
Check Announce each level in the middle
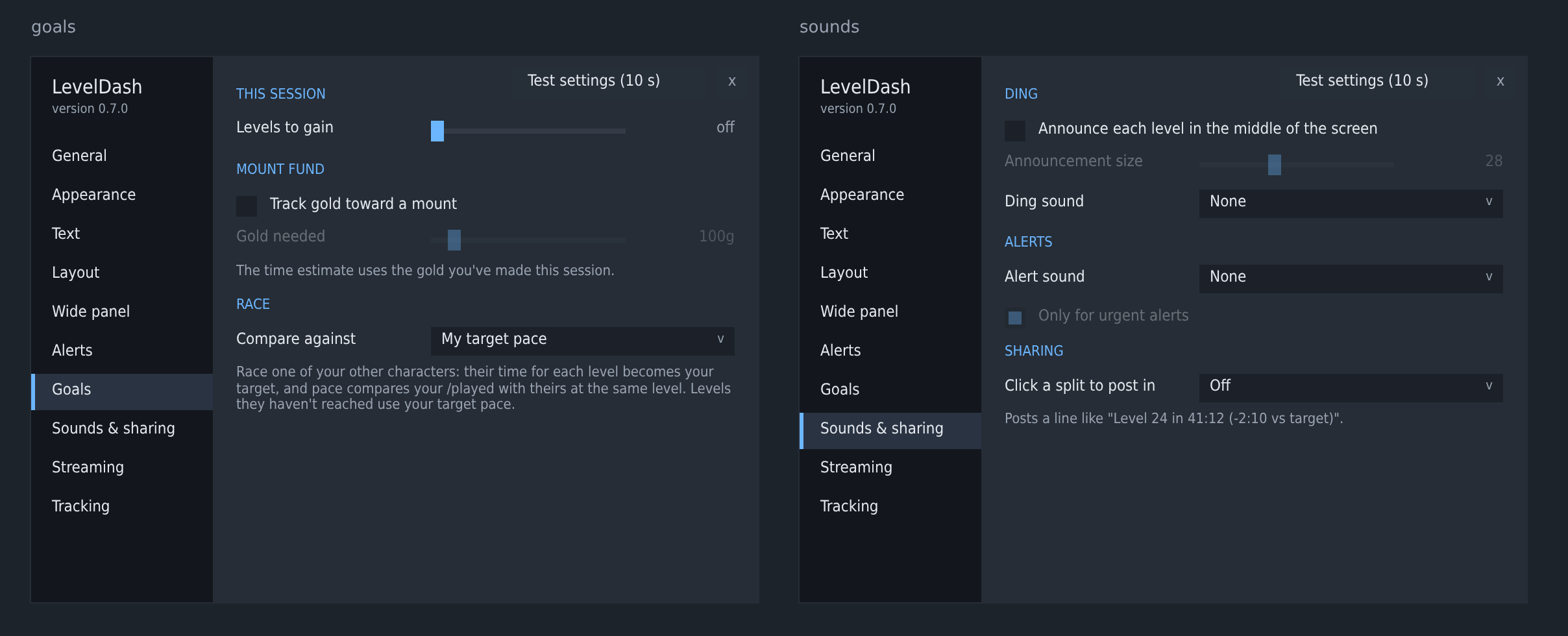[1015, 130]
